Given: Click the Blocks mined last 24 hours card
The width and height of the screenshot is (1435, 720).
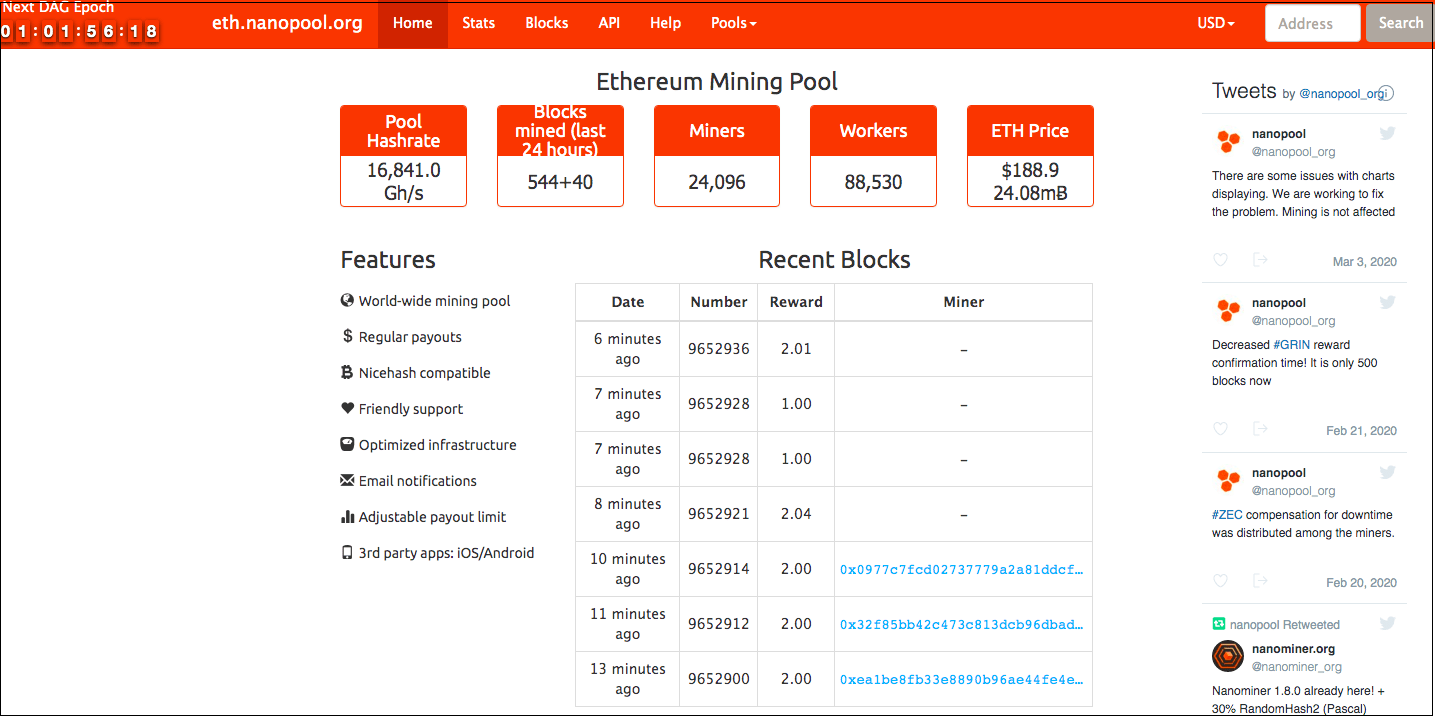Looking at the screenshot, I should point(560,156).
